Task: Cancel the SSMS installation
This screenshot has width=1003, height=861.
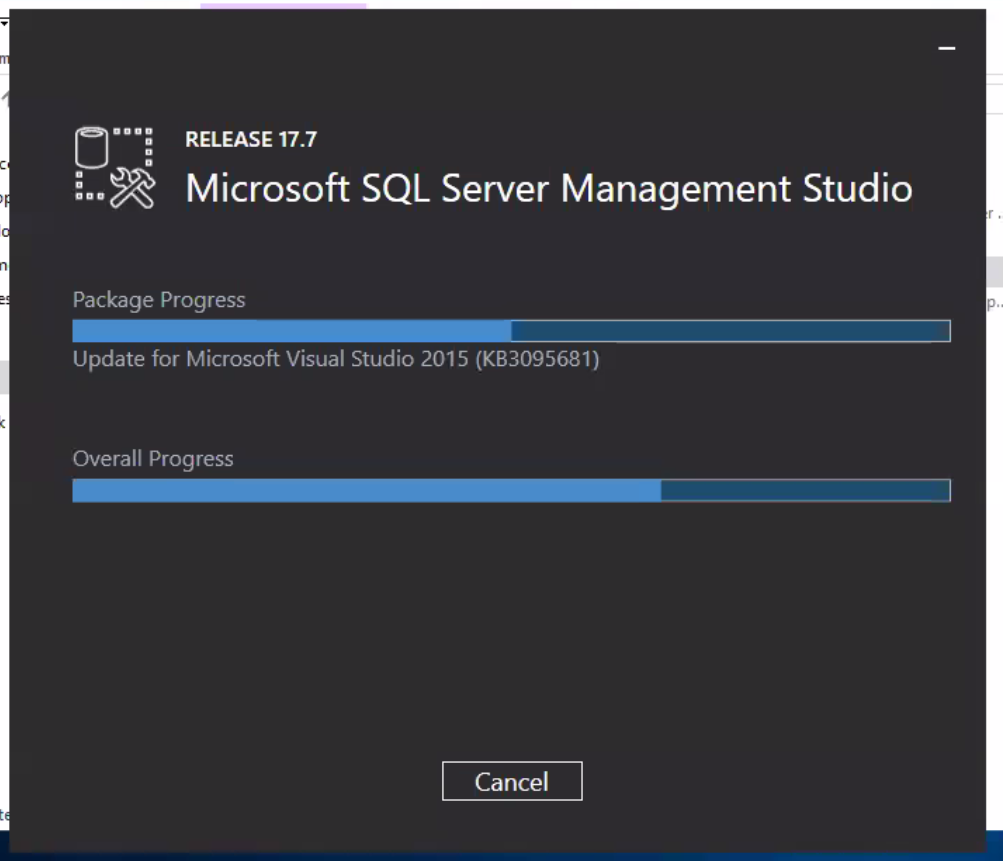Action: pyautogui.click(x=511, y=781)
